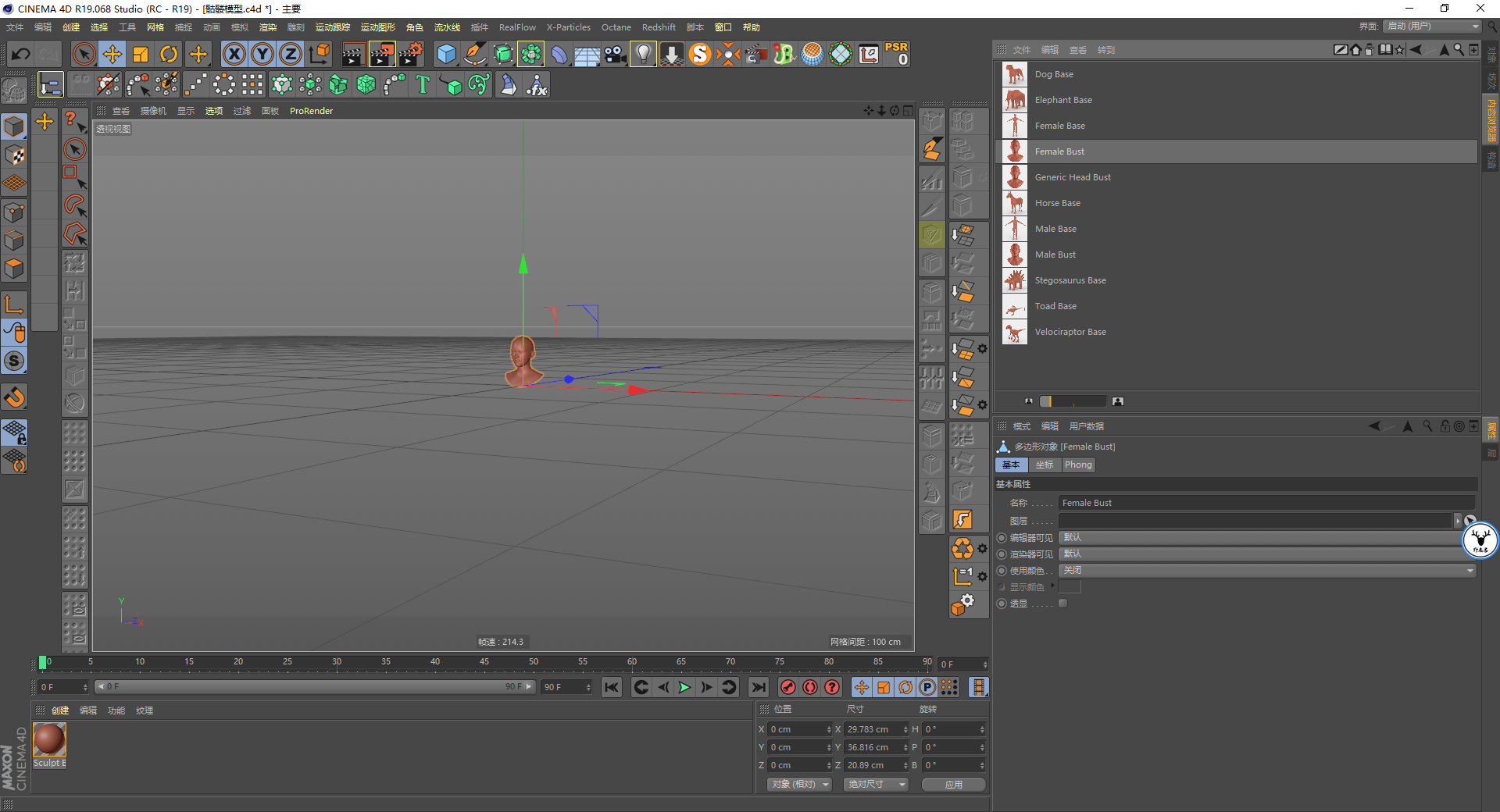Image resolution: width=1500 pixels, height=812 pixels.
Task: Open the 界面 启动 (用户) layout dropdown
Action: 1432,27
